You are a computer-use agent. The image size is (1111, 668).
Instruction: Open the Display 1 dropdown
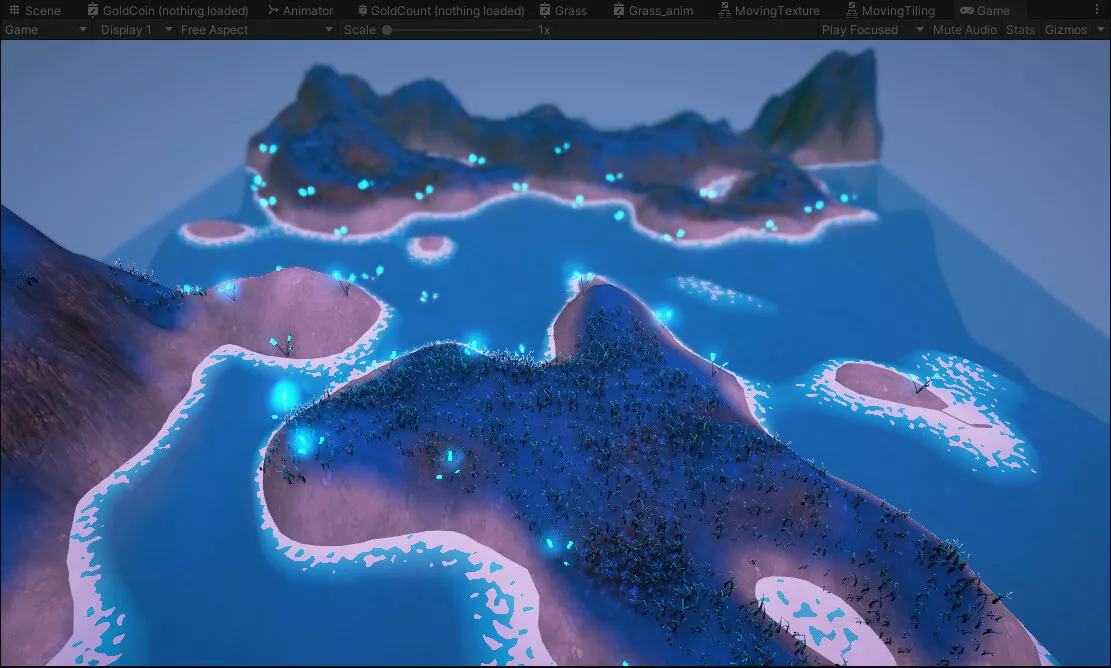pos(135,30)
